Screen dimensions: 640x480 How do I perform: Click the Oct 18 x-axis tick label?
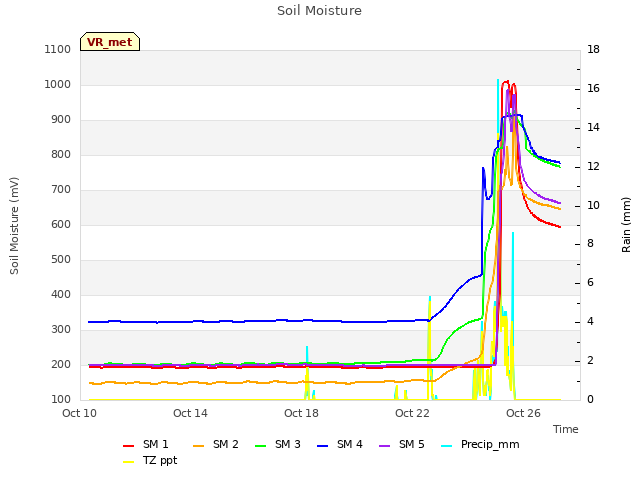(x=301, y=413)
